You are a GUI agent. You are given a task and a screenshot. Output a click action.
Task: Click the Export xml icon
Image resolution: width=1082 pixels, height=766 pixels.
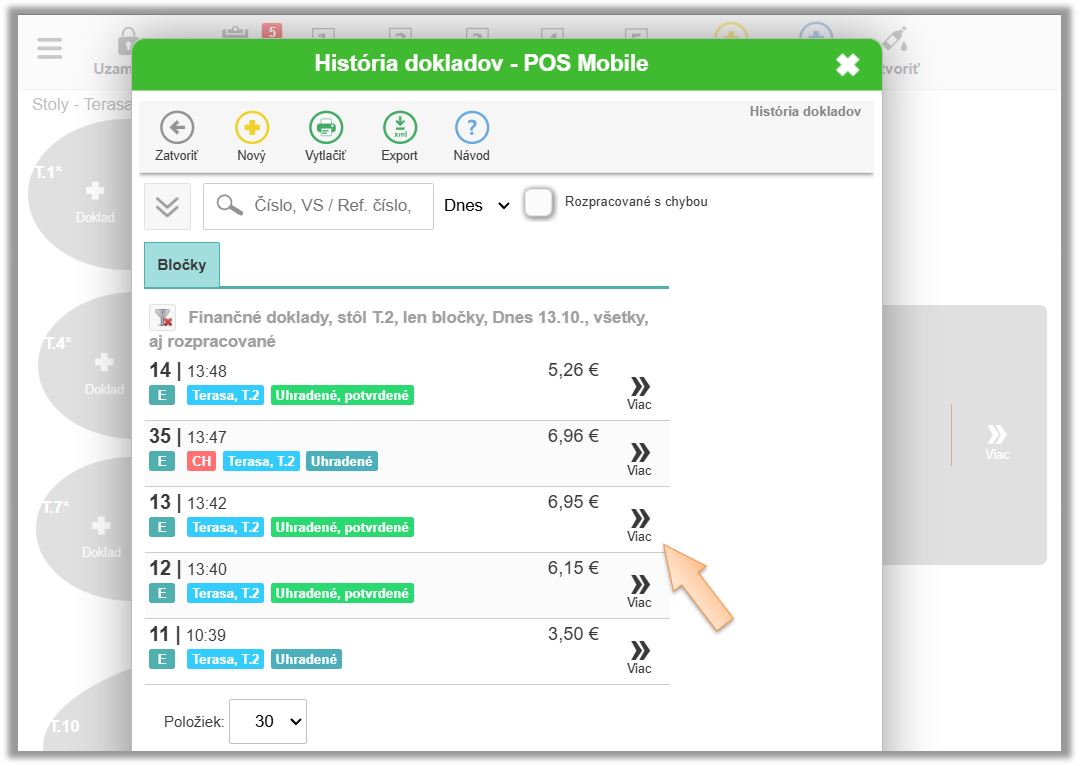pos(399,128)
